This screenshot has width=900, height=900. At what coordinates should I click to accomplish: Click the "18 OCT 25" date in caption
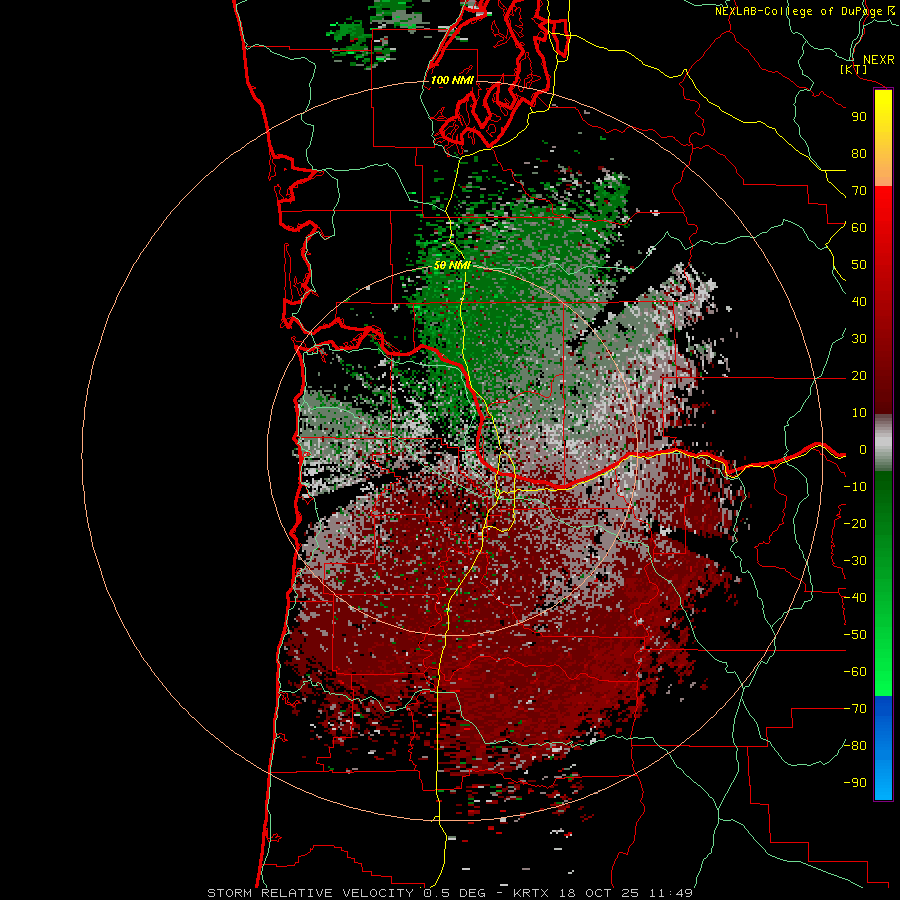[599, 893]
